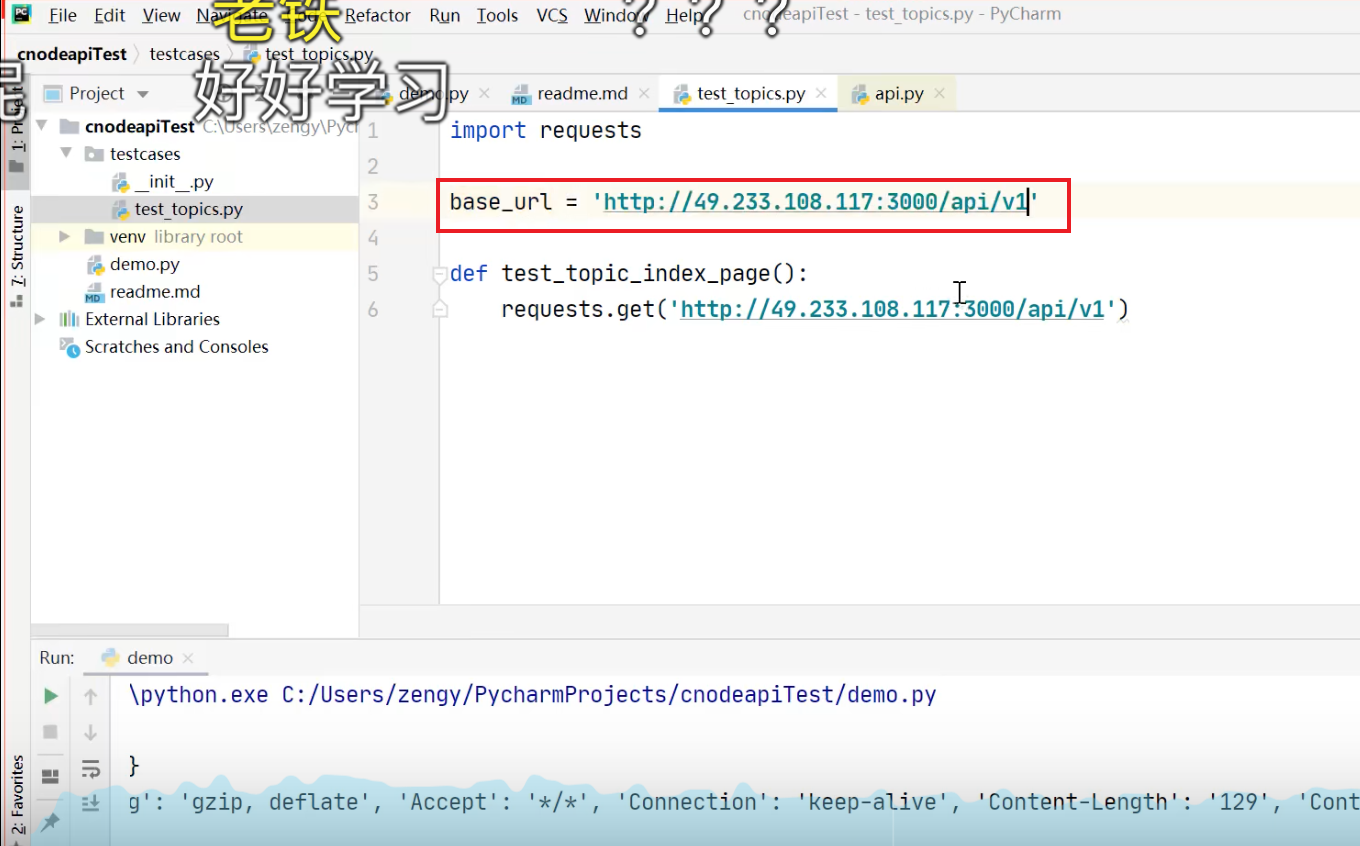Close the demo run tab

(x=189, y=658)
